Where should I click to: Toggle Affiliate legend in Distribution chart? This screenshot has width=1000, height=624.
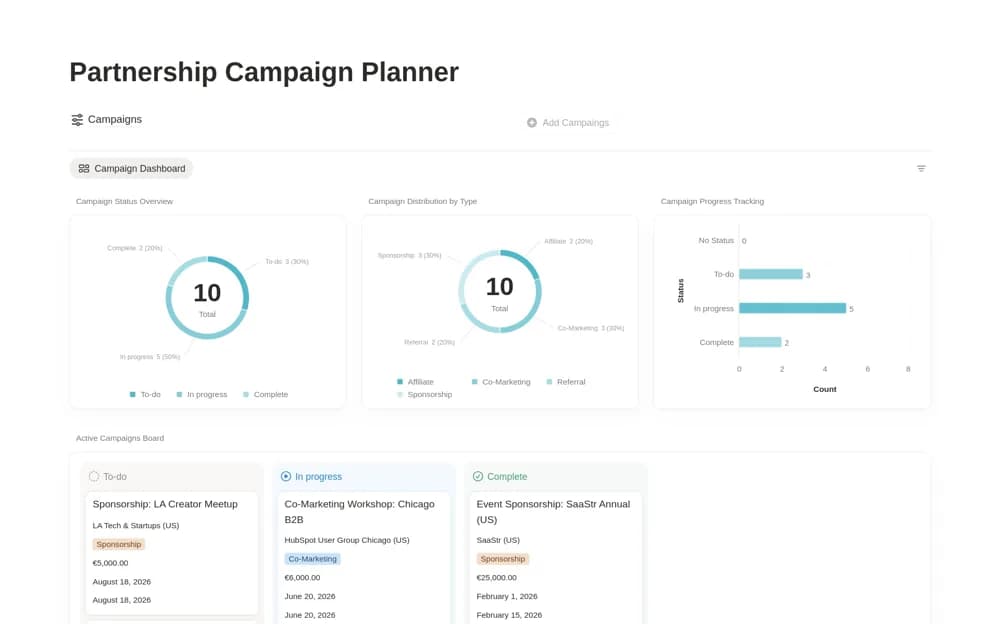415,382
